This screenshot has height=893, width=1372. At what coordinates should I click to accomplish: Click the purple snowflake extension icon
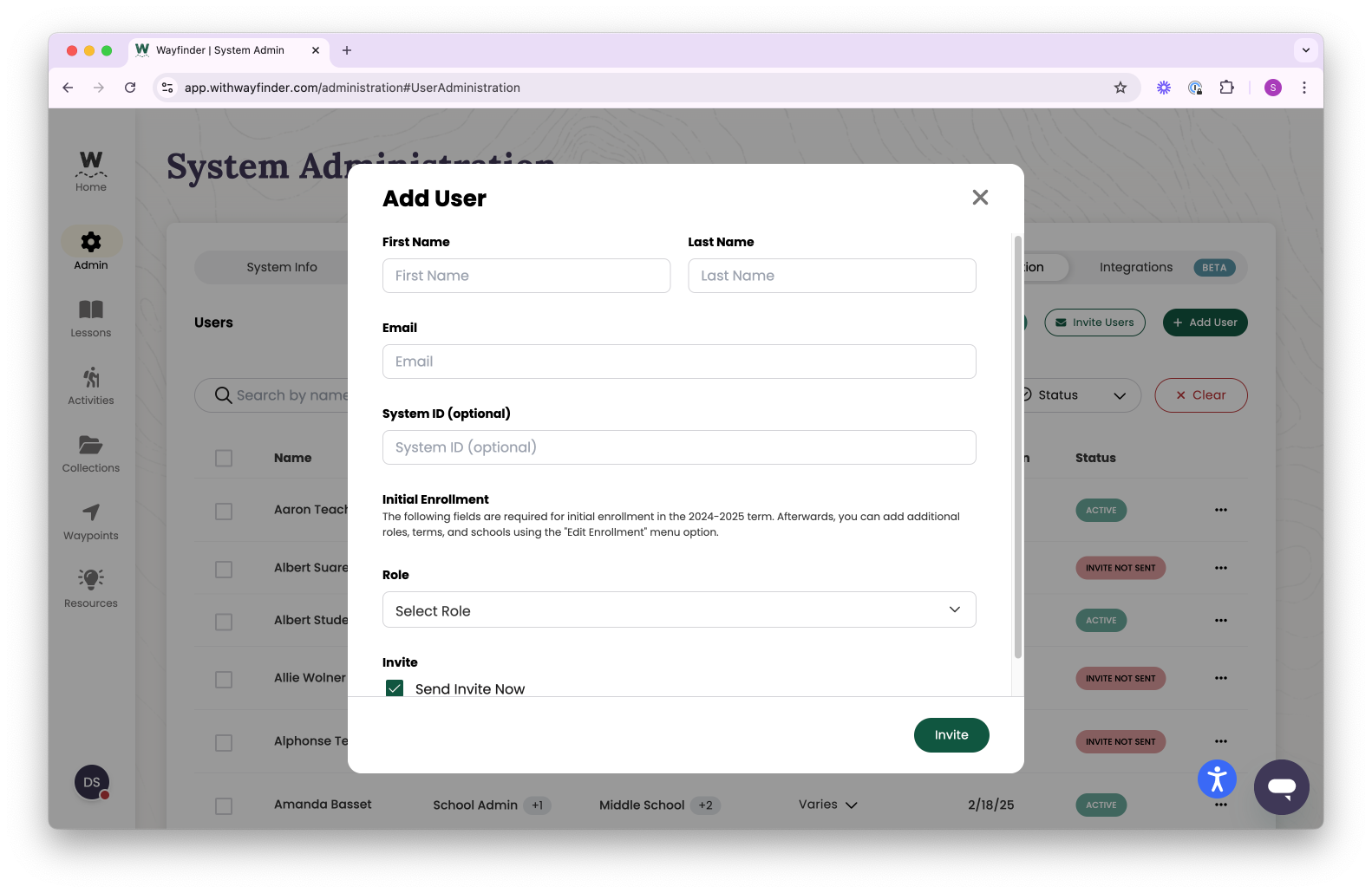(1164, 88)
